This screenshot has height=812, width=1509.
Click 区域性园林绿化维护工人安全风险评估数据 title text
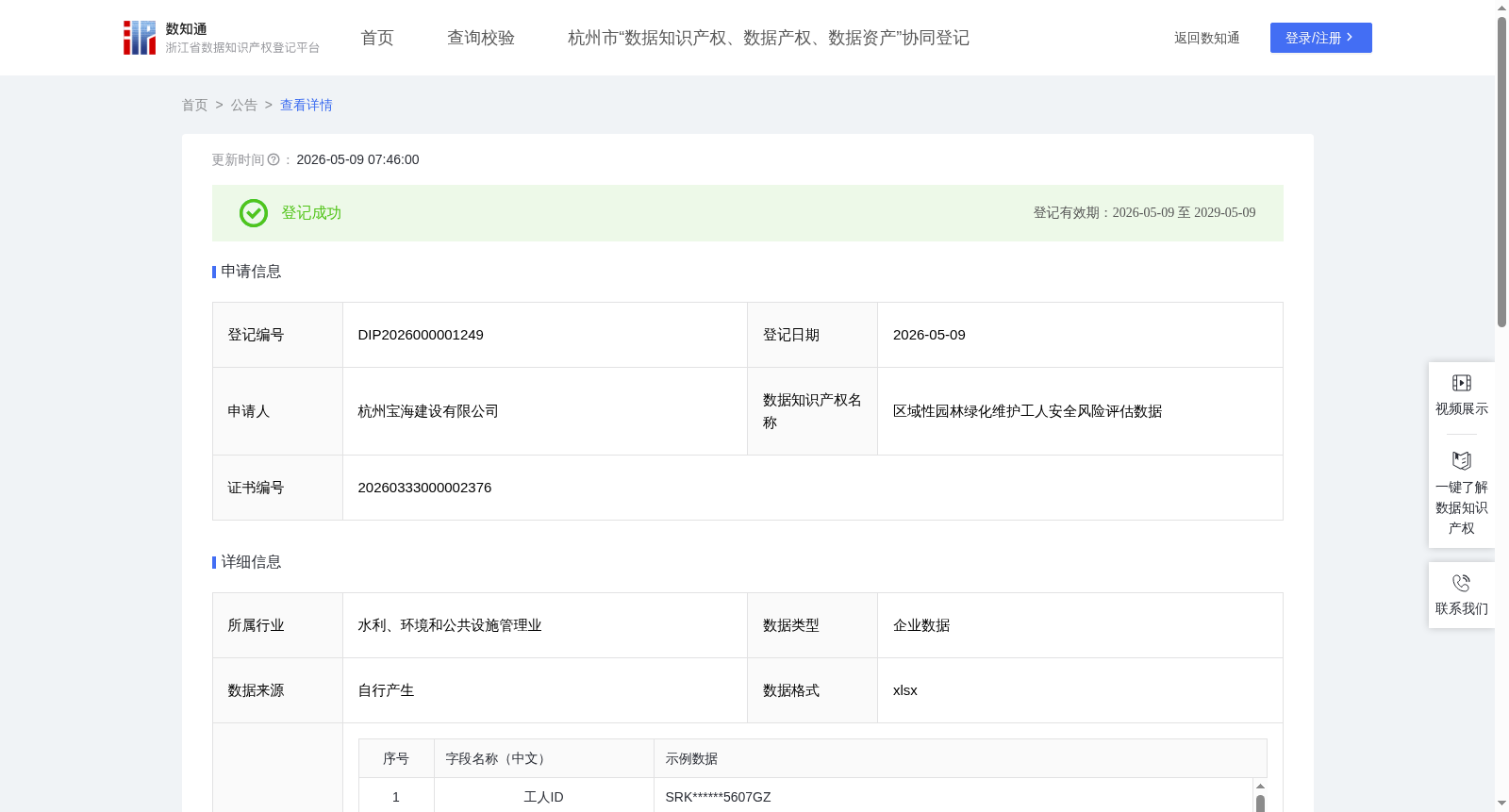click(1027, 411)
